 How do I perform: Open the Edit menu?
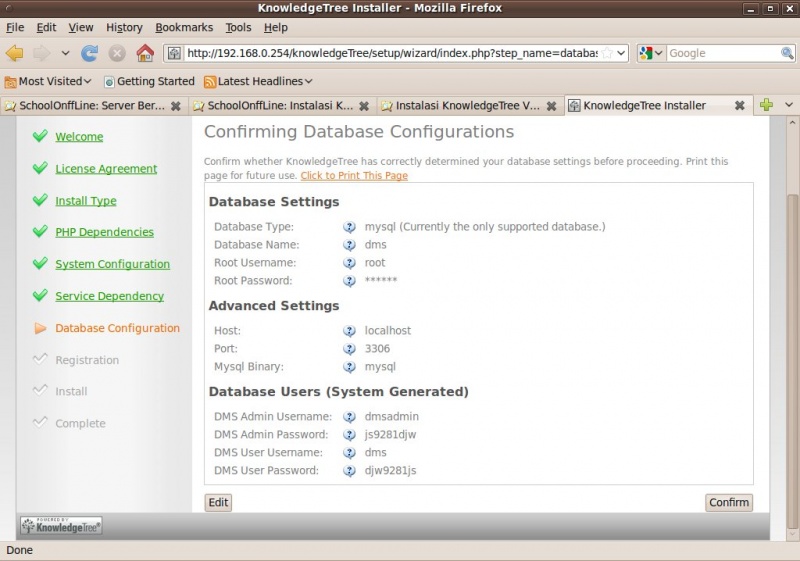(x=46, y=28)
